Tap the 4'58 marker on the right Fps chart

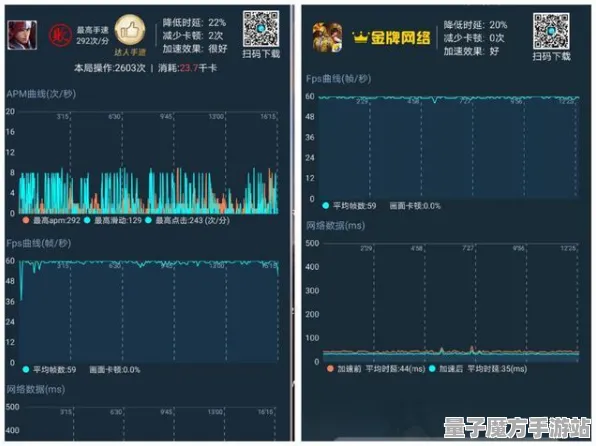tap(414, 102)
